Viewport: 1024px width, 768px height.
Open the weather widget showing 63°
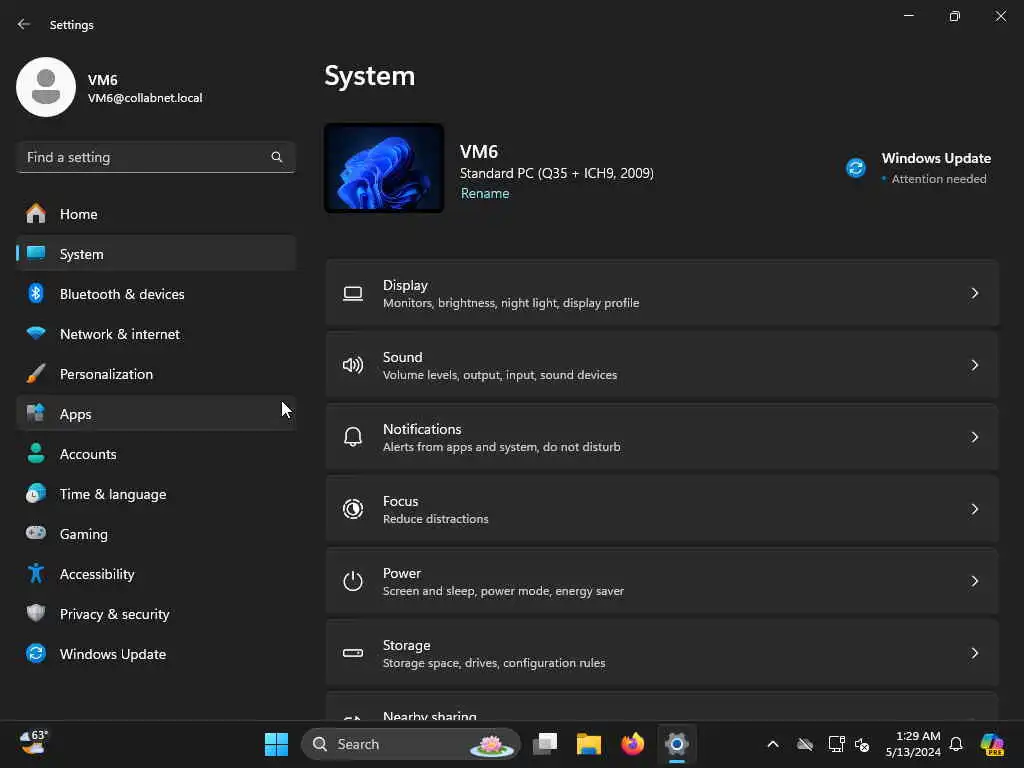click(33, 743)
